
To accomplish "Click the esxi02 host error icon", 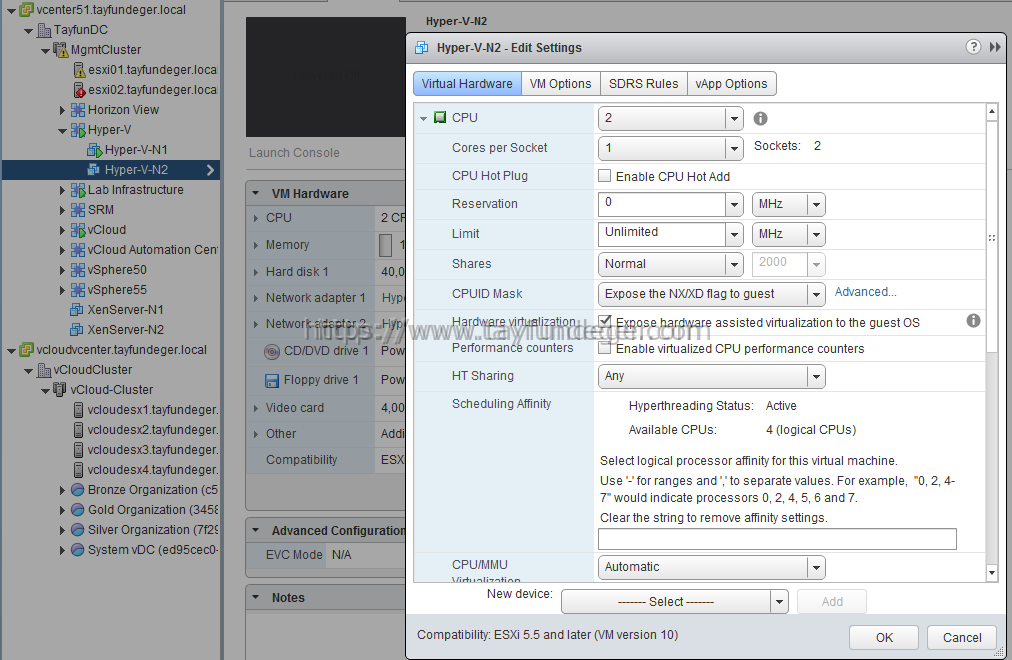I will pyautogui.click(x=79, y=90).
